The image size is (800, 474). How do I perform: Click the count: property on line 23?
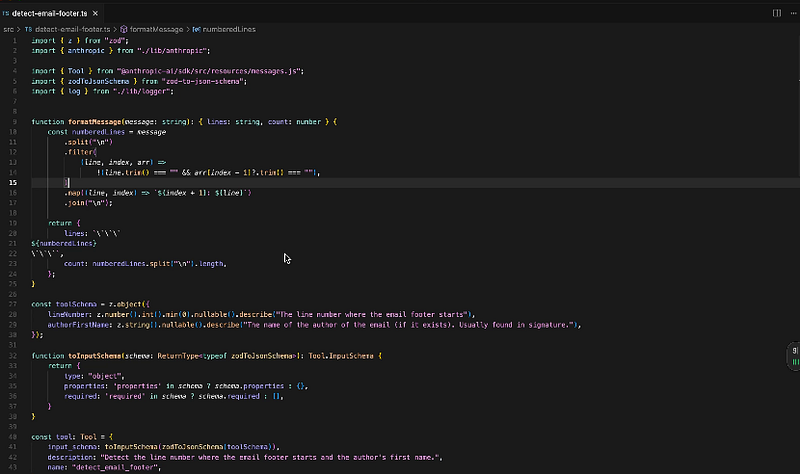point(76,264)
